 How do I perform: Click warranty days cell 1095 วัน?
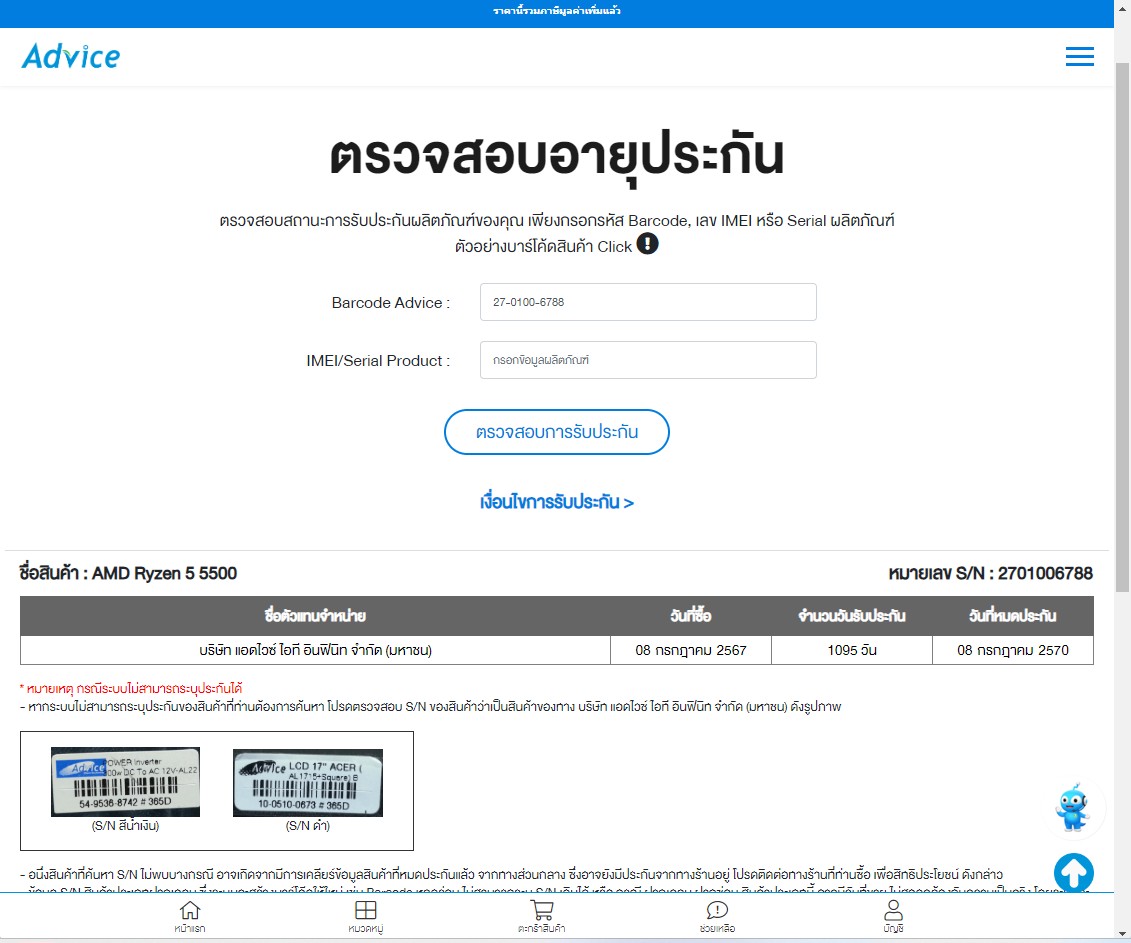point(852,650)
